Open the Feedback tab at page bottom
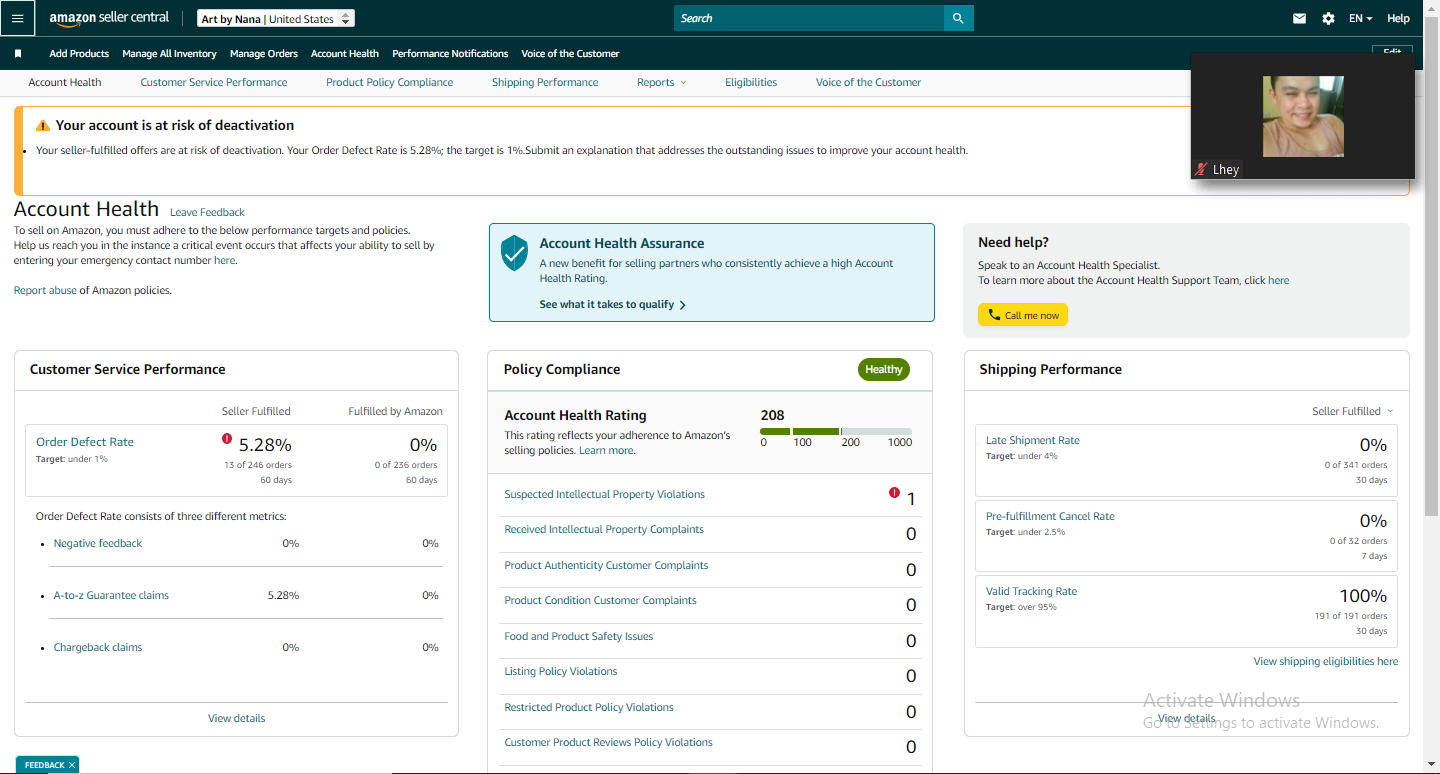The width and height of the screenshot is (1440, 774). coord(44,765)
